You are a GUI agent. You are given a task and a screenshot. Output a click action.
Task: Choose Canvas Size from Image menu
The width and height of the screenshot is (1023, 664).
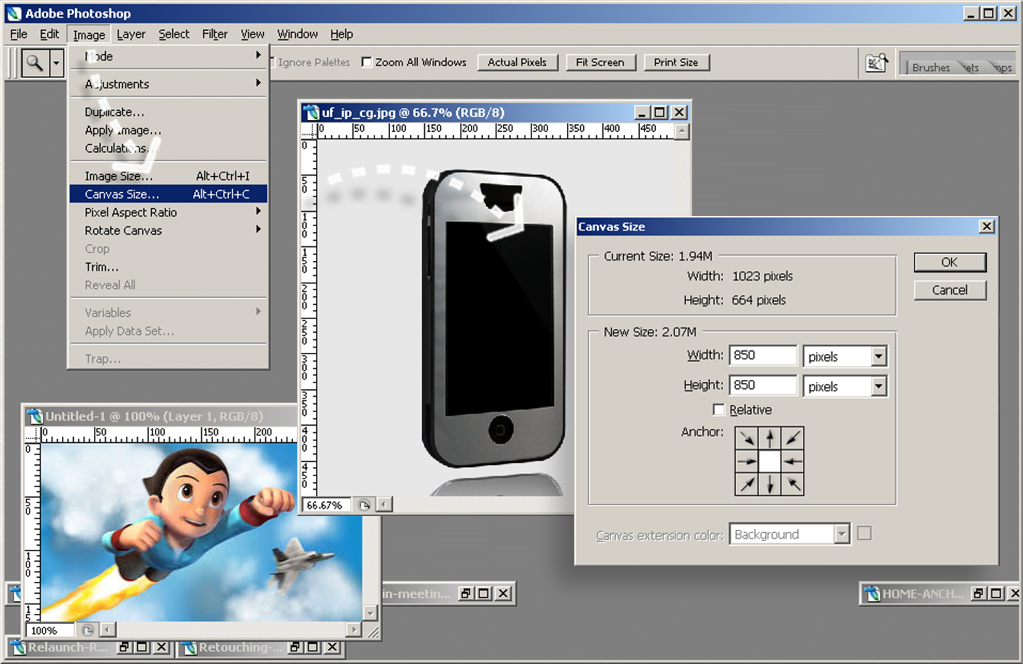[x=168, y=194]
